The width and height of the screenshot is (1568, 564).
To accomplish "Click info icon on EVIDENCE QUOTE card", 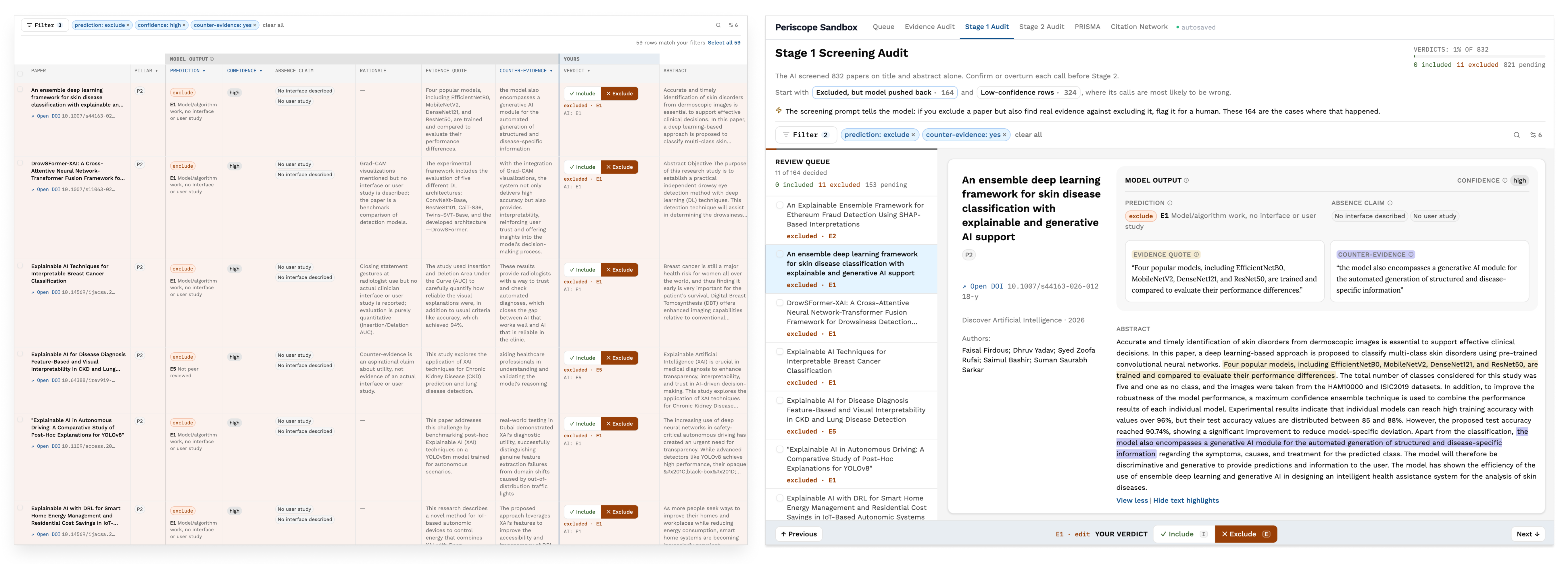I will click(x=1196, y=255).
